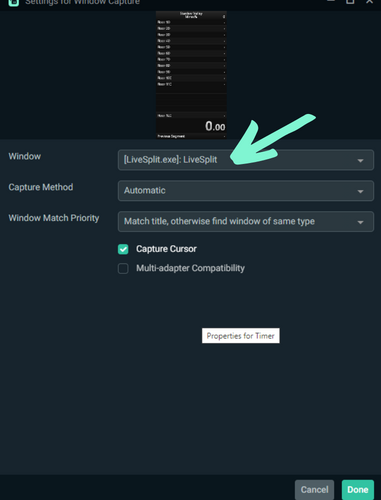Click the LiveSplit preview thumbnail
381x500 pixels.
tap(191, 75)
